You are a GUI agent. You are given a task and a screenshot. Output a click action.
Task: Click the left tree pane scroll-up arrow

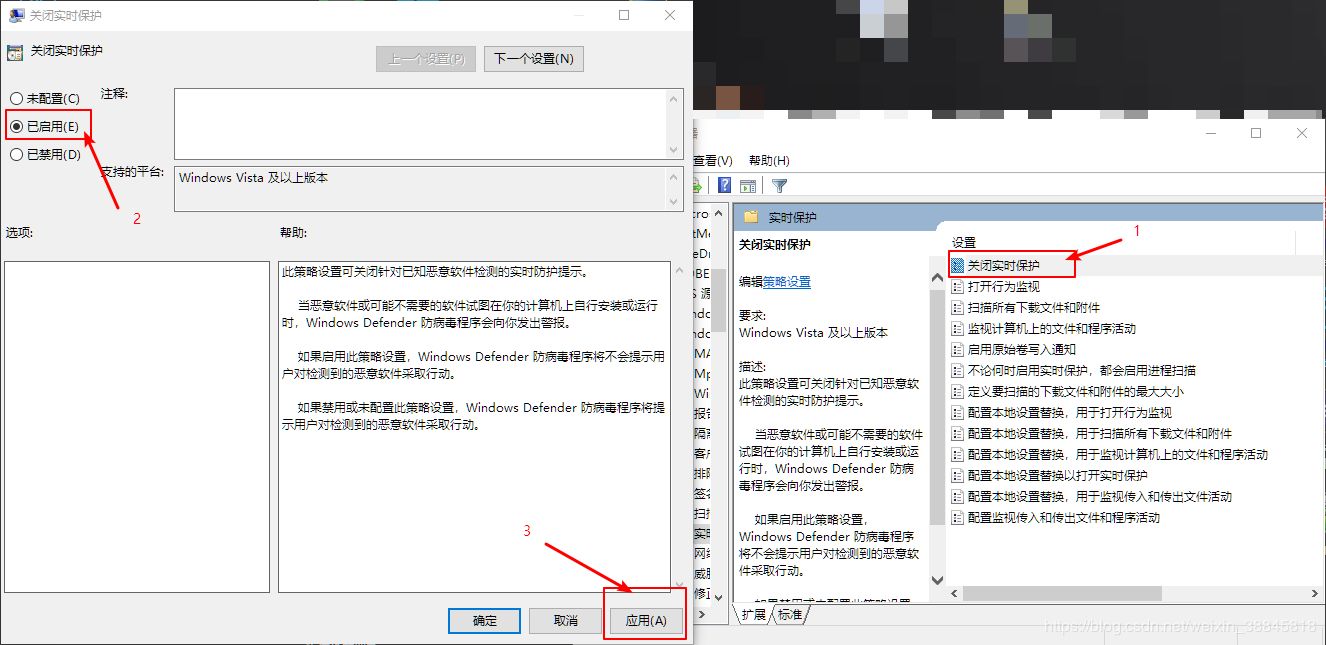(x=718, y=212)
